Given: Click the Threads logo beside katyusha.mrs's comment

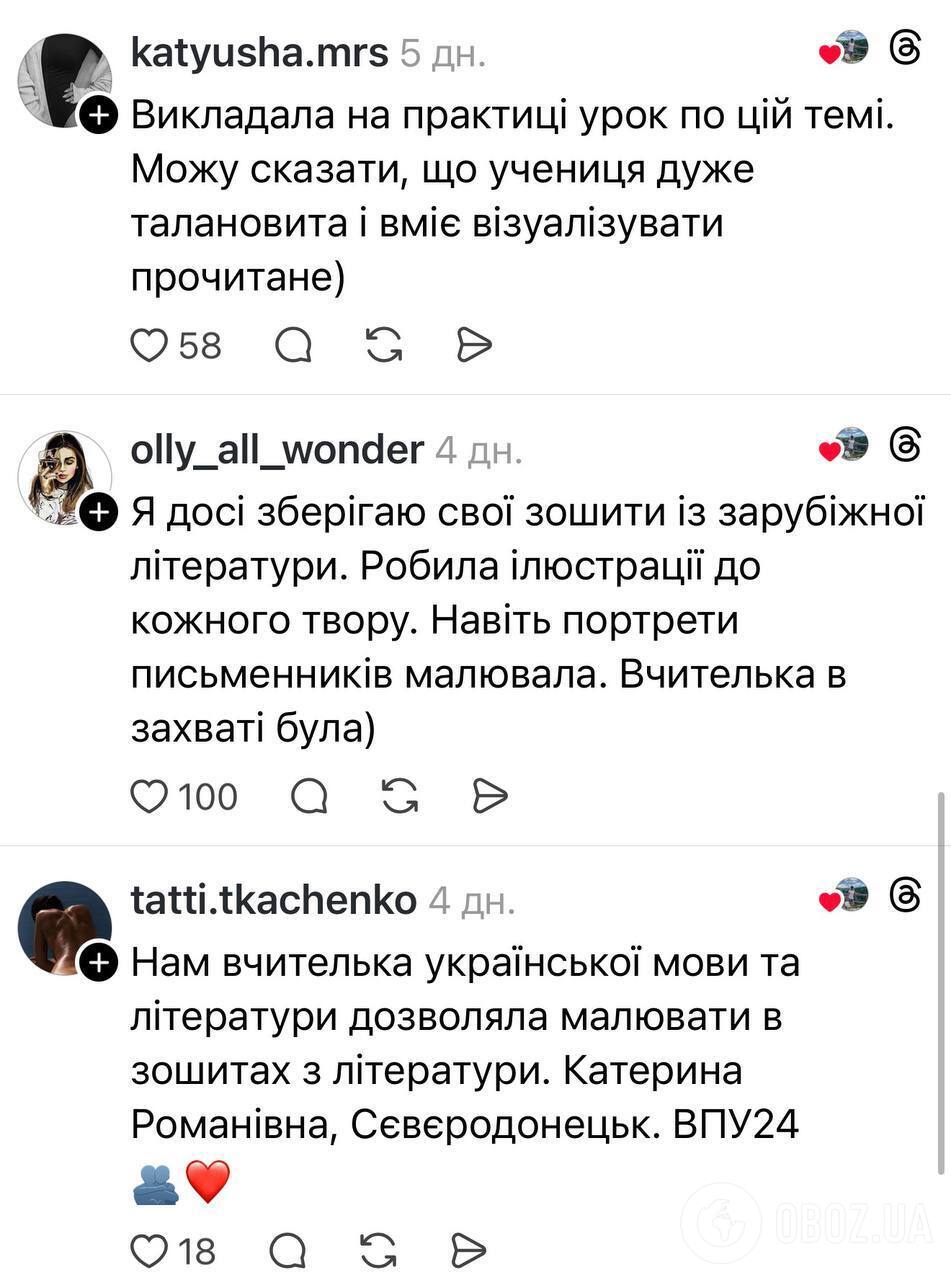Looking at the screenshot, I should pos(906,48).
